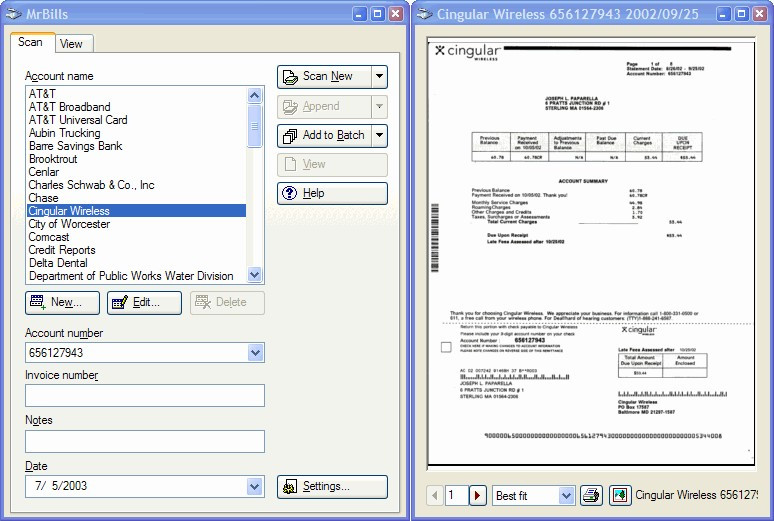Viewport: 774px width, 521px height.
Task: Select Brooktrout account
Action: tap(136, 159)
